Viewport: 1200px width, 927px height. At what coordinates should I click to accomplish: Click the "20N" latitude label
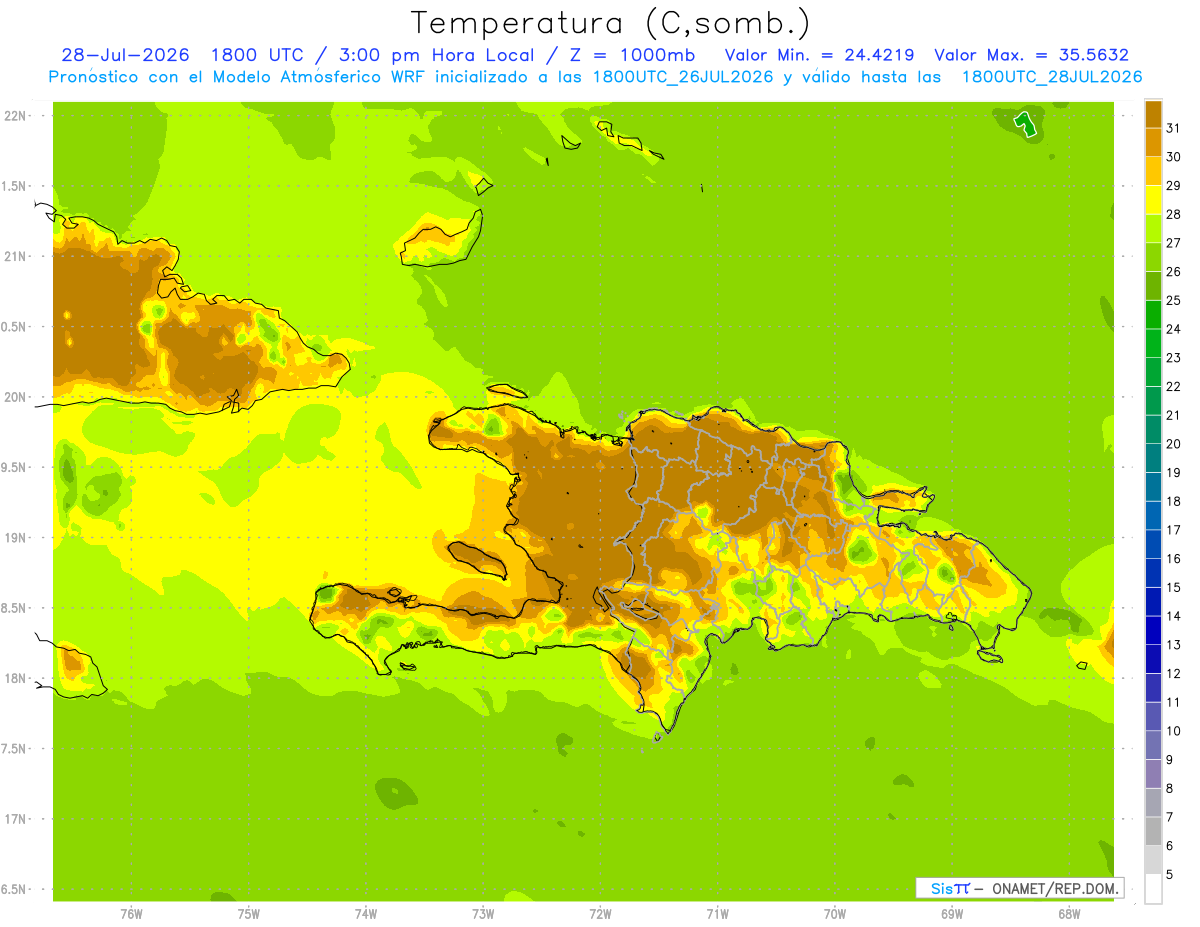pos(17,397)
